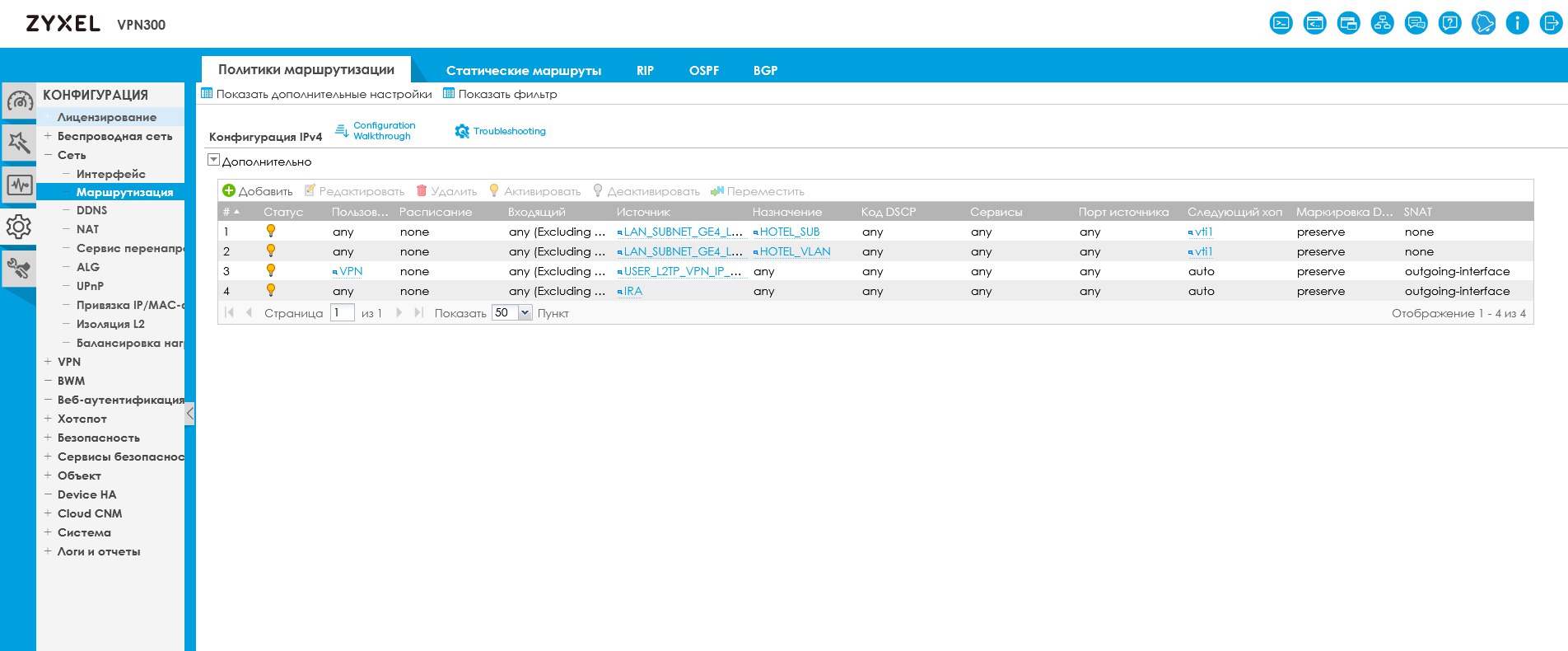Click the status bulb of rule 3

click(271, 271)
